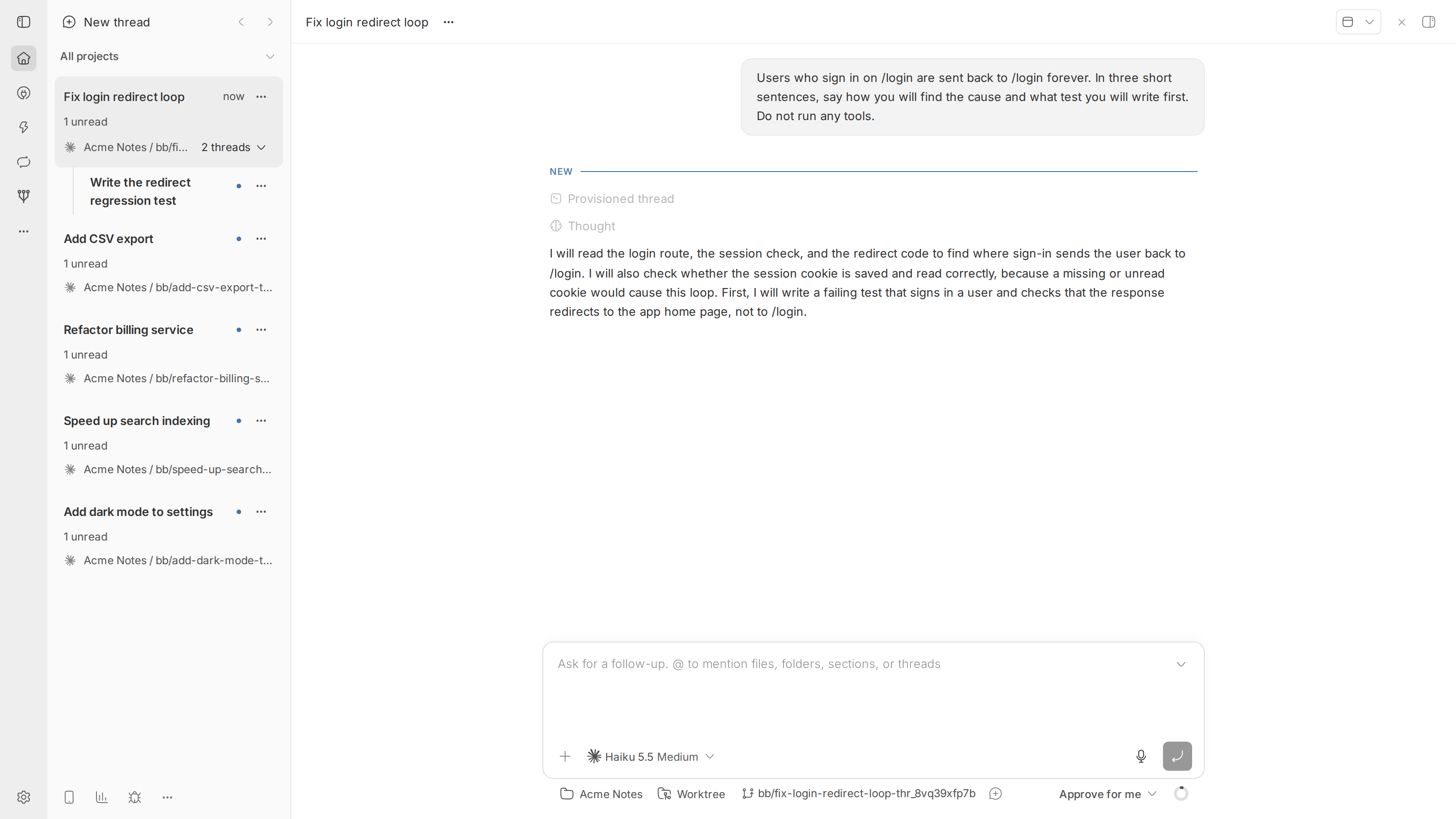Click the circular progress indicator
1456x819 pixels.
click(x=1181, y=793)
